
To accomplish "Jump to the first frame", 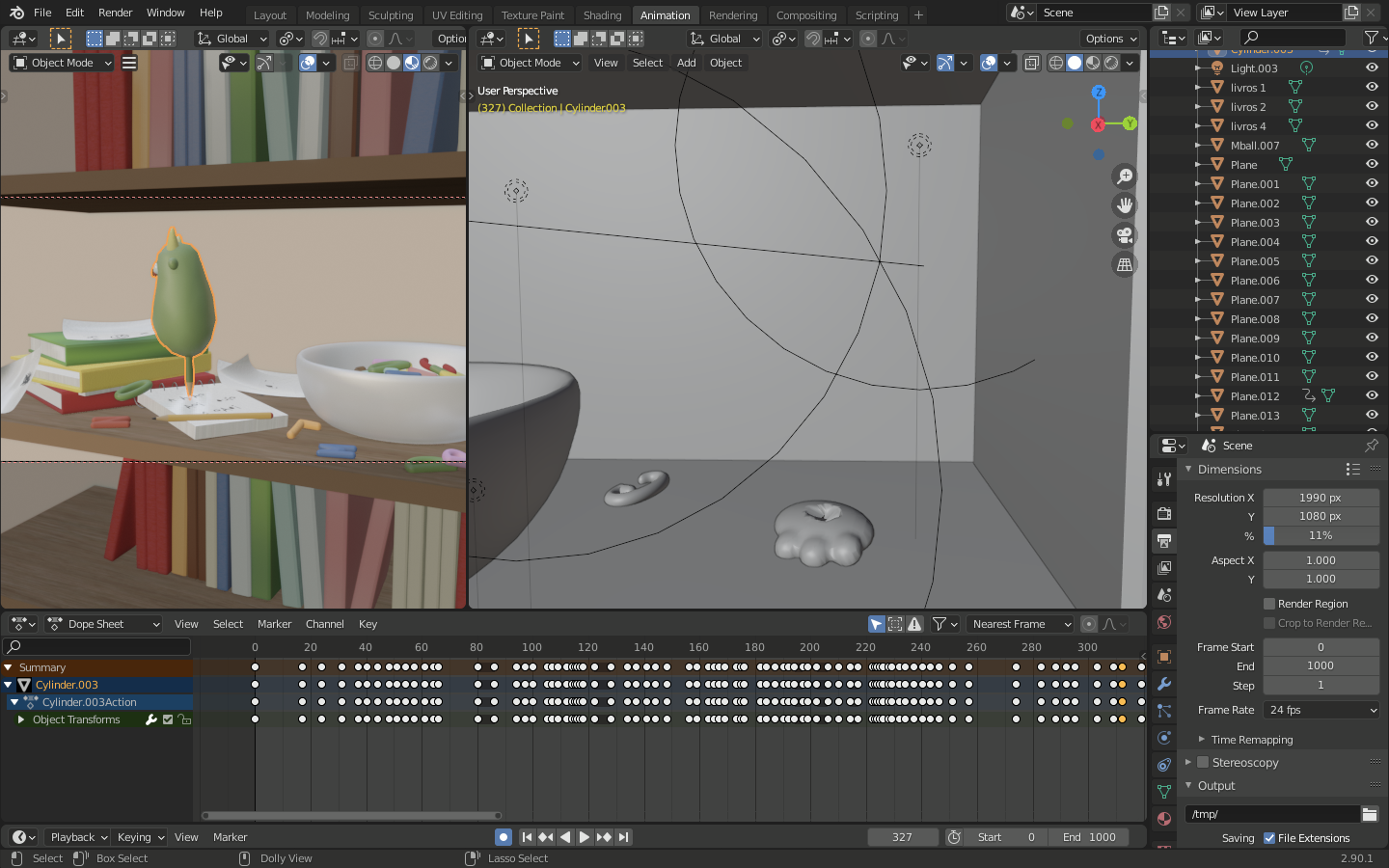I will [x=527, y=837].
